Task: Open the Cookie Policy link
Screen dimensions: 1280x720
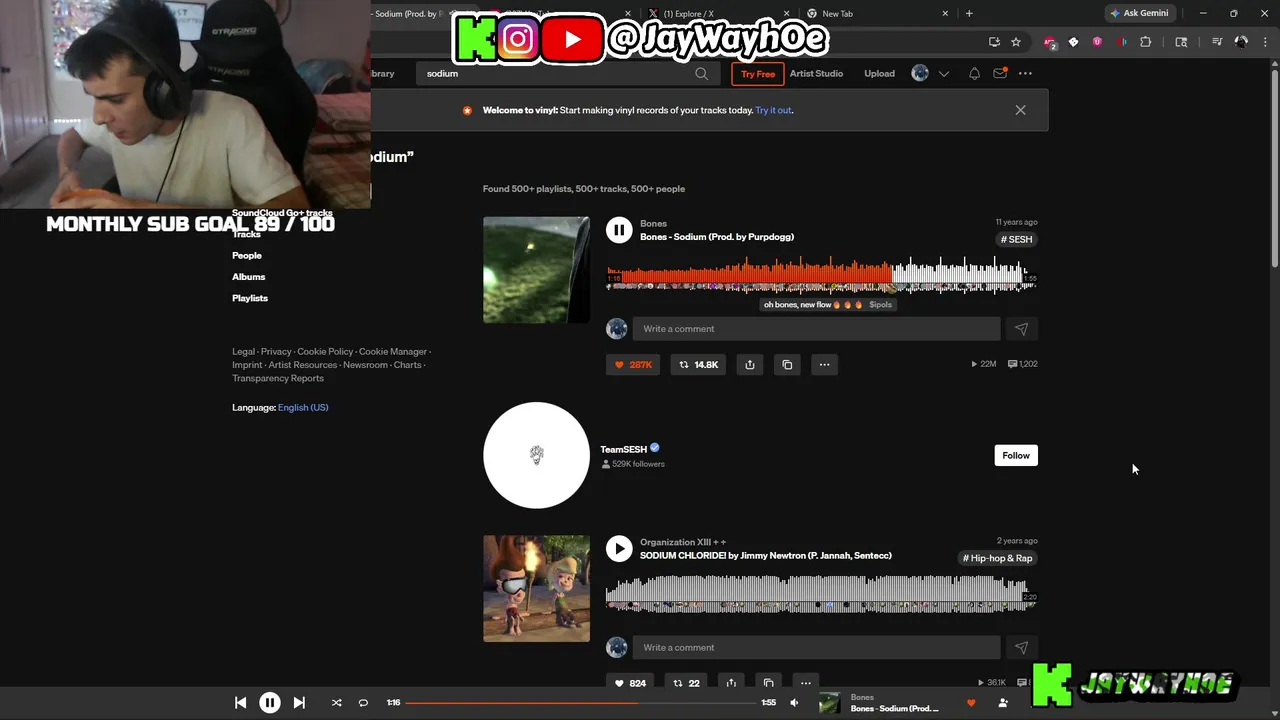Action: click(325, 352)
